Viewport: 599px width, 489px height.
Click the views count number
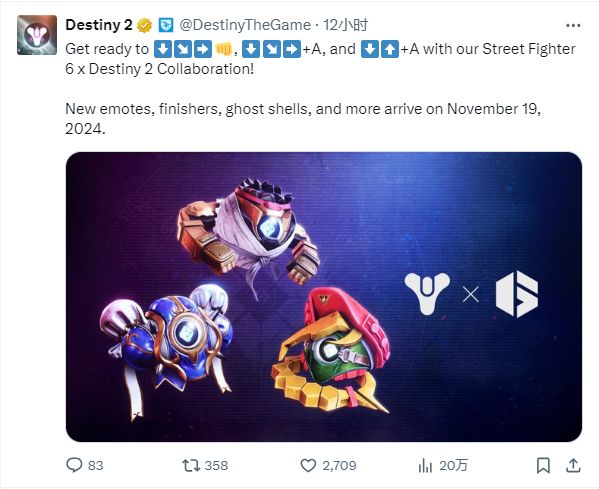pos(453,465)
